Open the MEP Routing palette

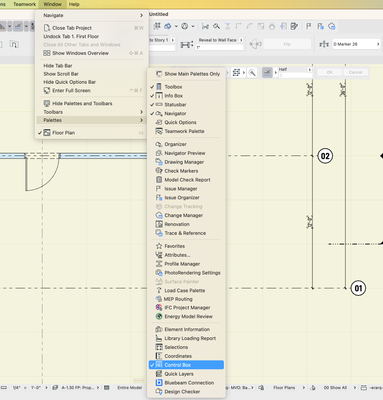click(186, 299)
